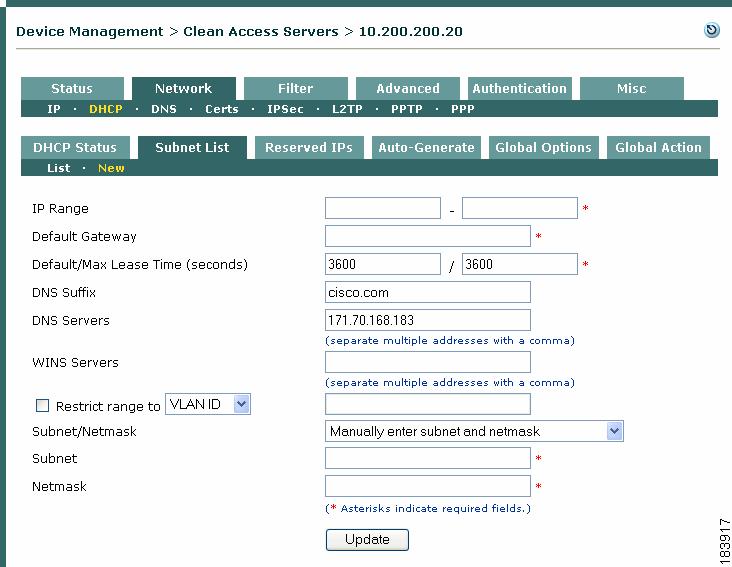Click the Update button
The width and height of the screenshot is (732, 567).
point(367,539)
